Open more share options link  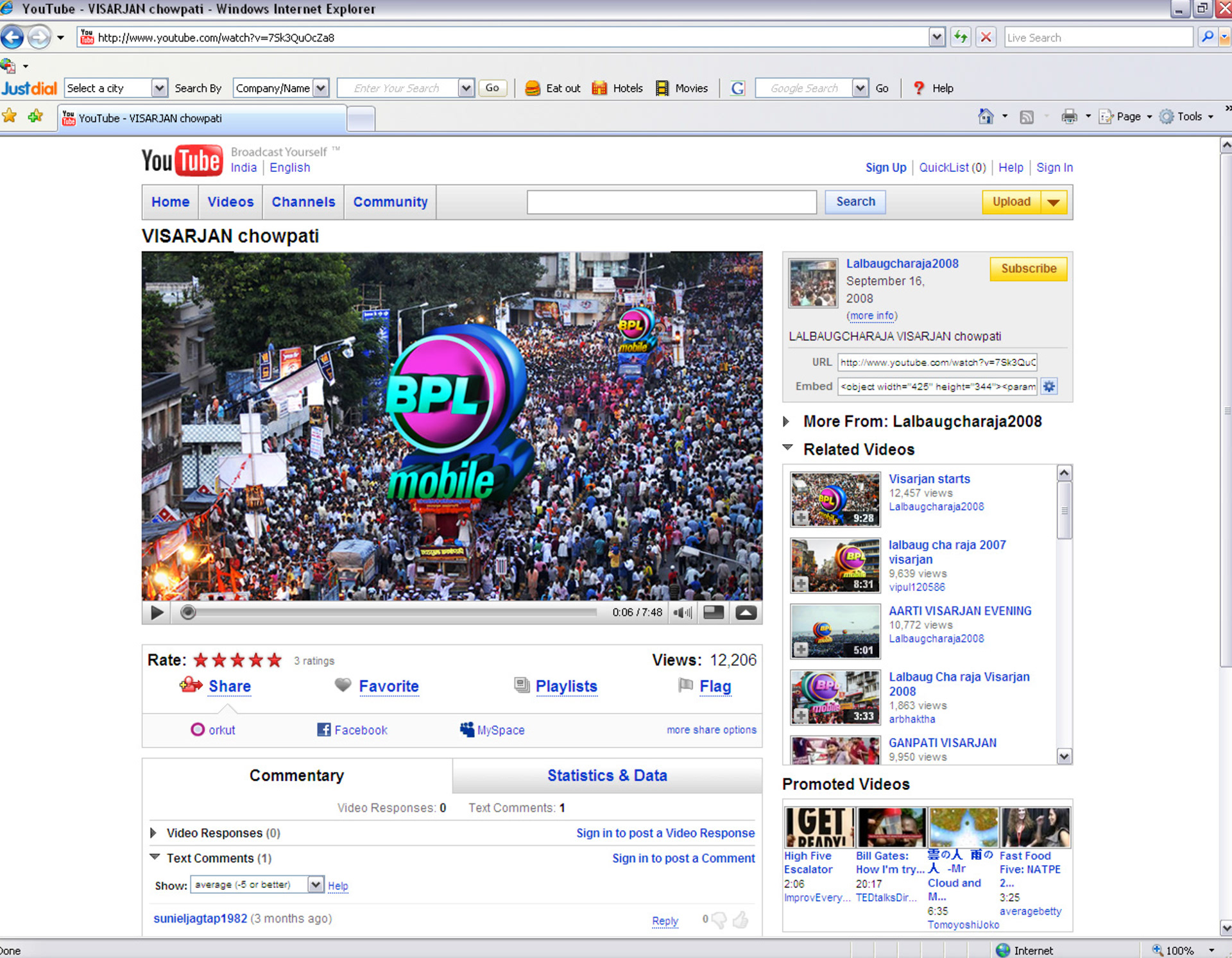(x=711, y=730)
